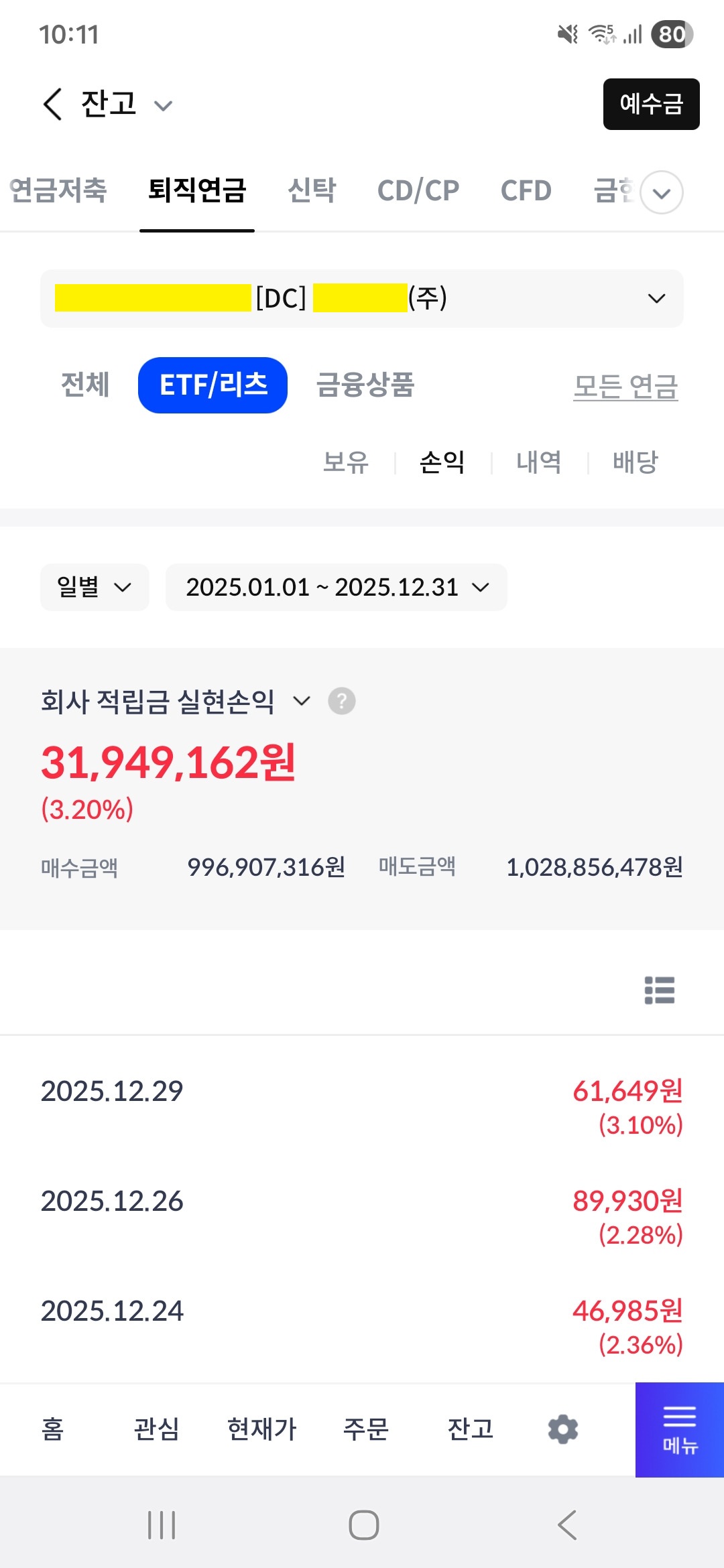
Task: Switch to the 배당 sub-tab
Action: click(x=636, y=462)
